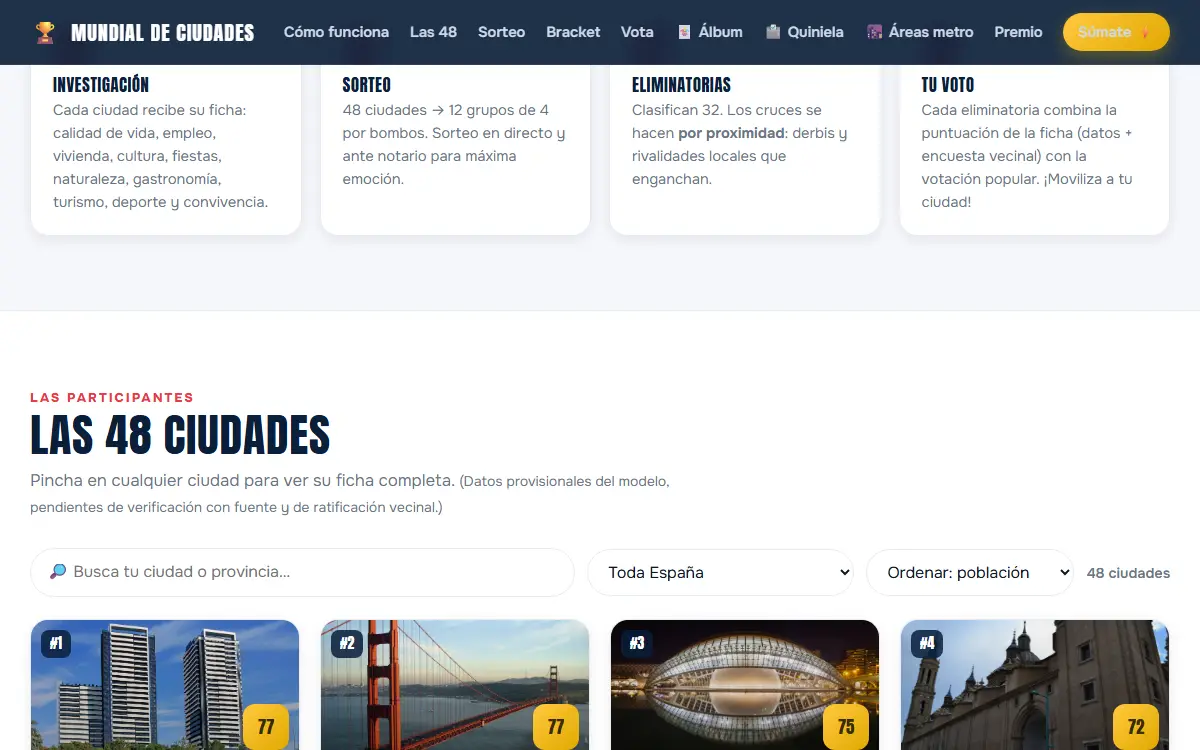The image size is (1200, 750).
Task: Open the Toda España region dropdown
Action: pyautogui.click(x=720, y=573)
